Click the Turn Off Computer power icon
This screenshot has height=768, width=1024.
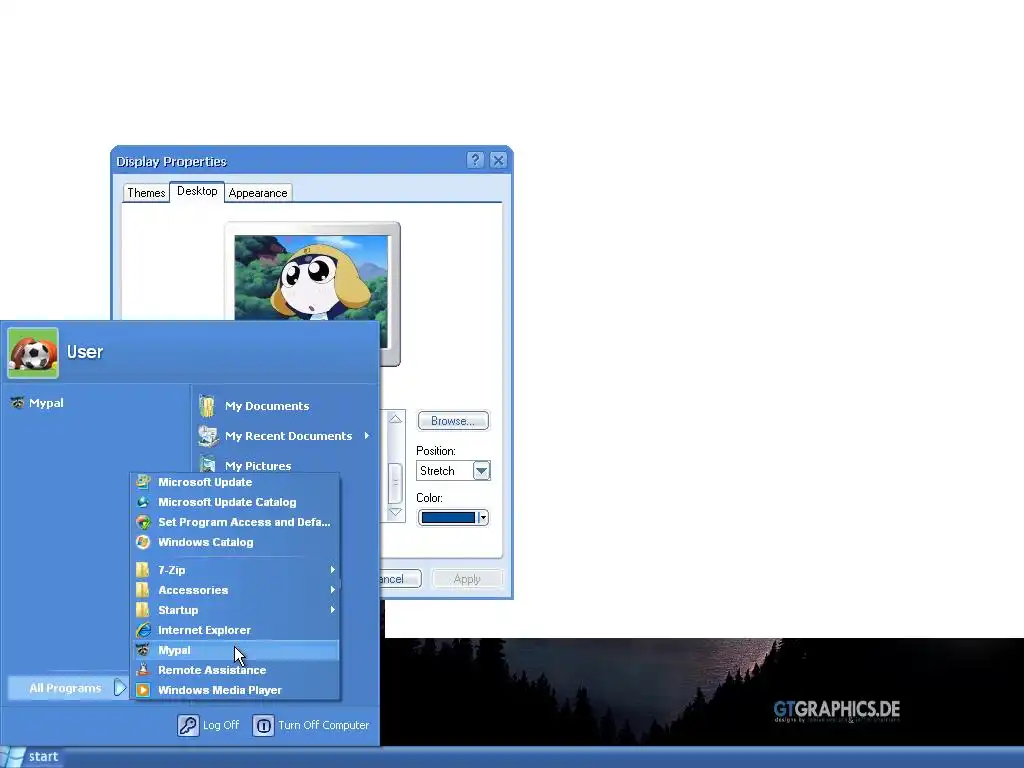[x=263, y=726]
